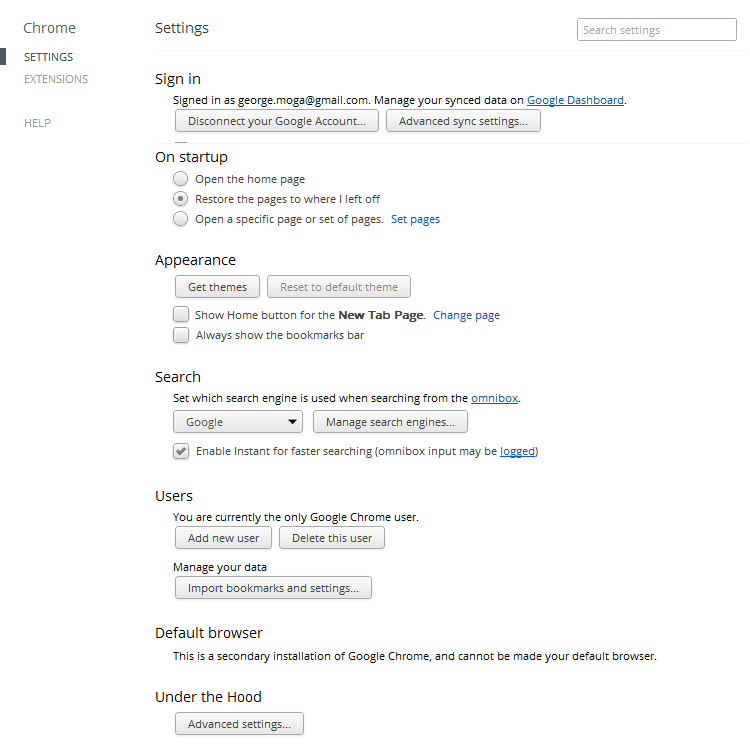Open Extensions in the sidebar
Image resolution: width=750 pixels, height=745 pixels.
pos(56,79)
